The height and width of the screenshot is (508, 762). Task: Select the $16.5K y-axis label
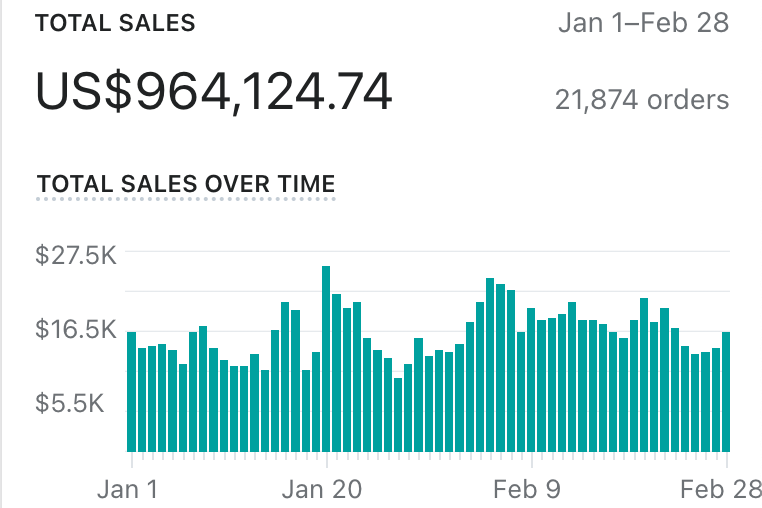pos(76,329)
